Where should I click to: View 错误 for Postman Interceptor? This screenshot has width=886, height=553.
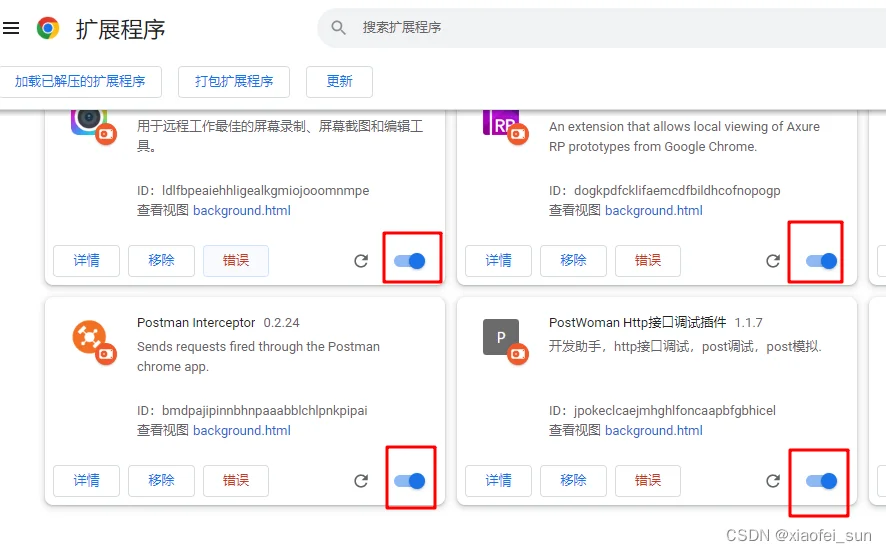click(x=236, y=481)
